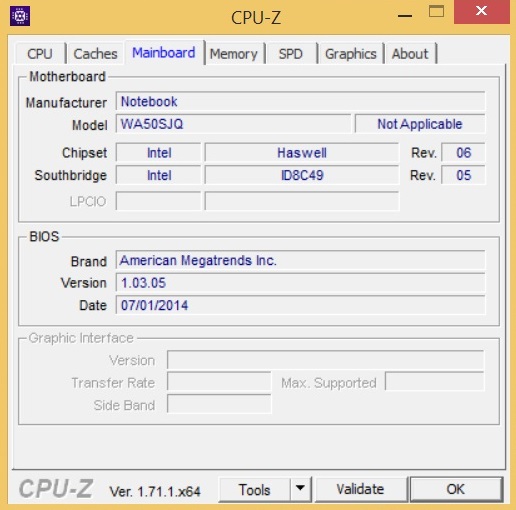516x510 pixels.
Task: Click the Southbridge vendor field Intel
Action: (159, 175)
